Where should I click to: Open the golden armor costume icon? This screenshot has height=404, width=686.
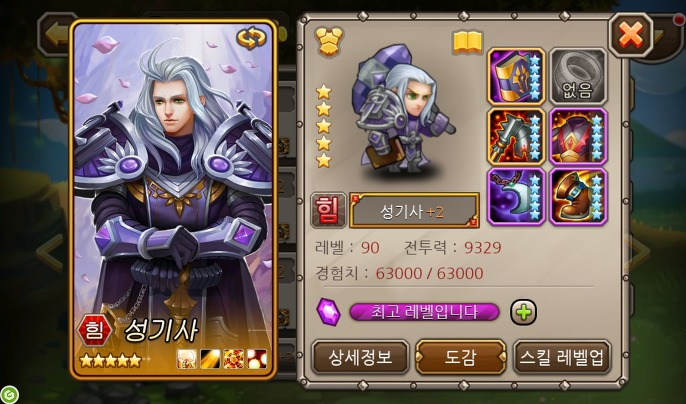[329, 42]
